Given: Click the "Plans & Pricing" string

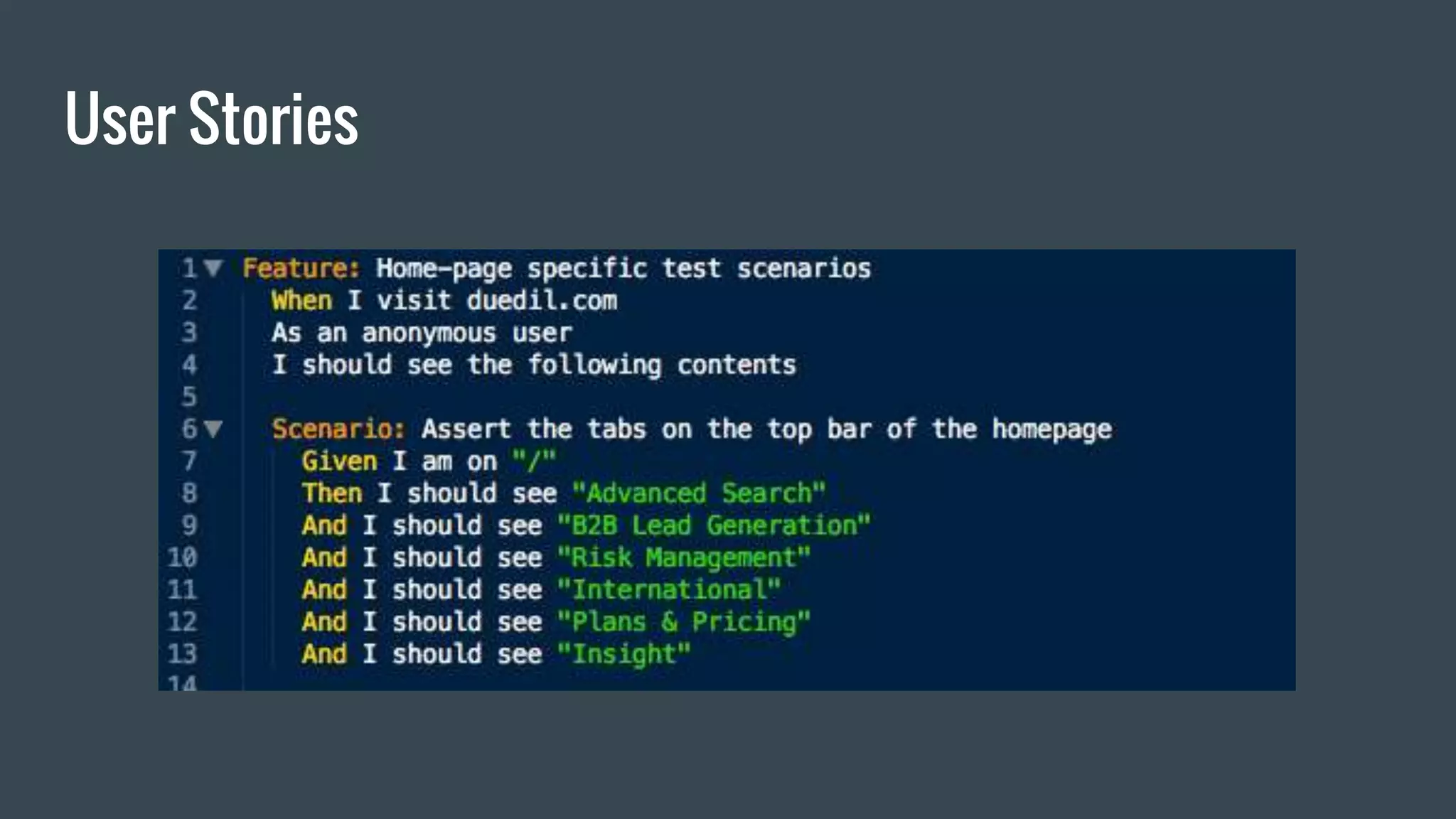Looking at the screenshot, I should click(x=683, y=621).
